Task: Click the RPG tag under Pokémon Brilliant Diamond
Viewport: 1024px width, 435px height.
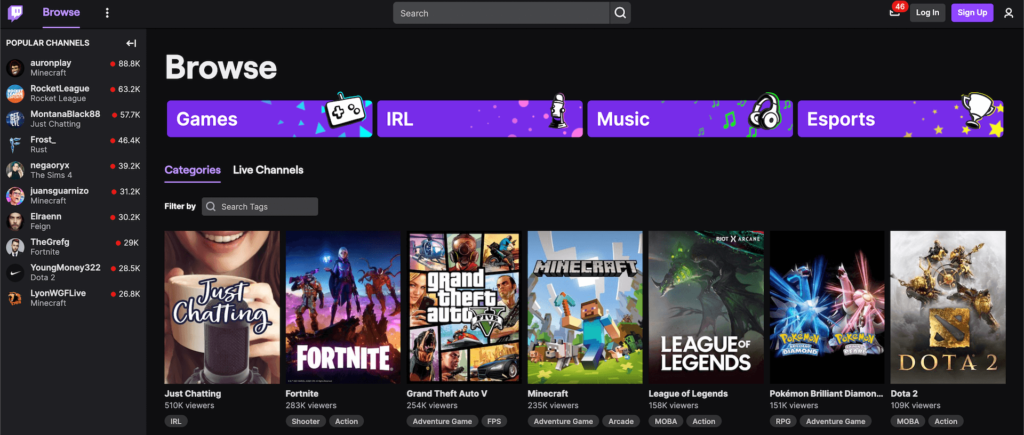Action: 783,421
